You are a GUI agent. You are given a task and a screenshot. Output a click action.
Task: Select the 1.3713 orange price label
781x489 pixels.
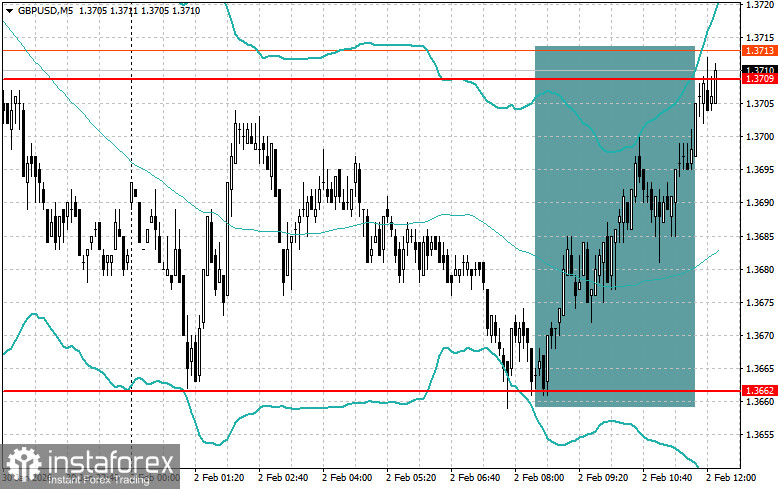click(761, 50)
